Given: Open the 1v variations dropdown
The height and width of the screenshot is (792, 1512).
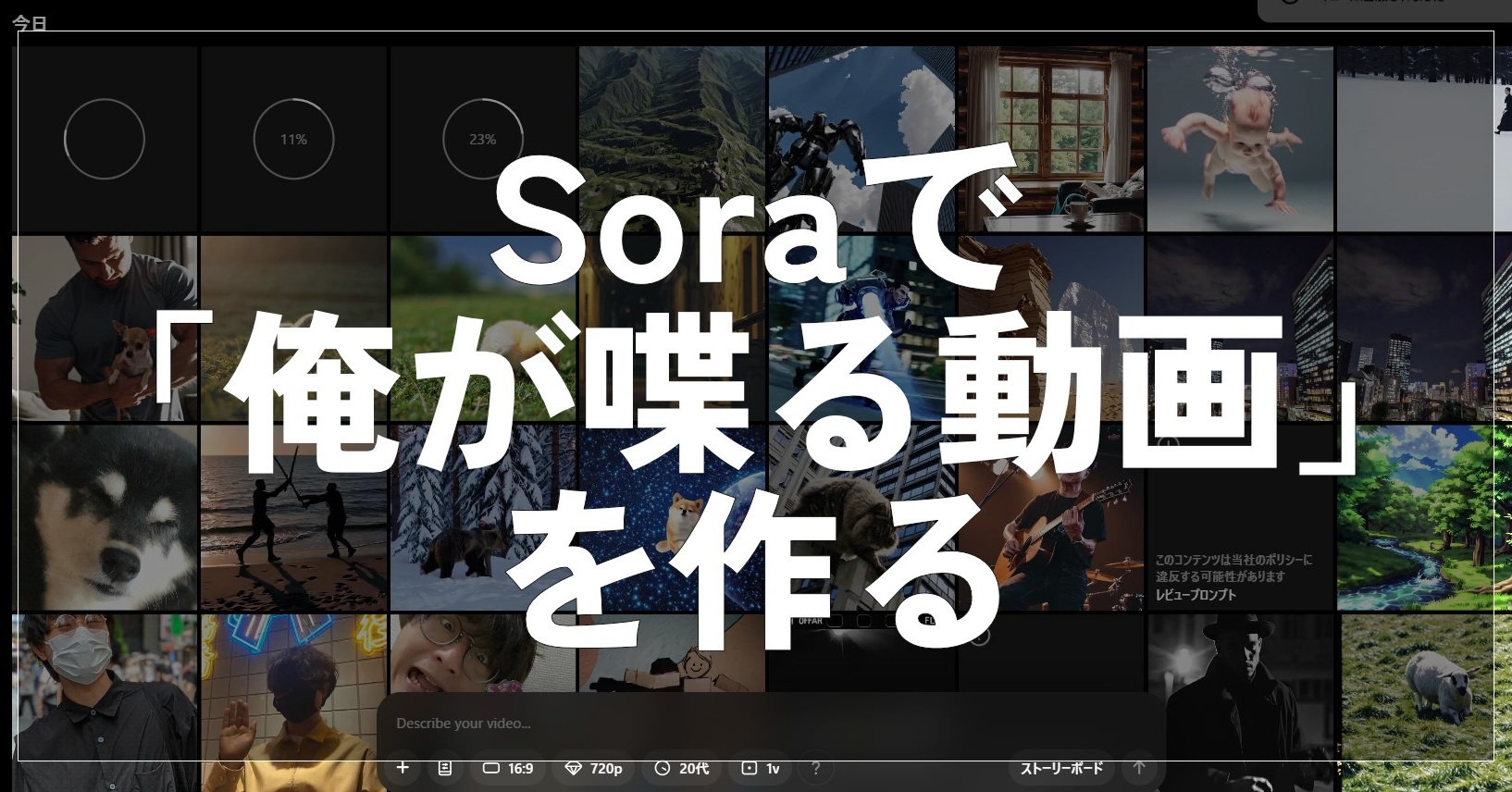Looking at the screenshot, I should coord(761,768).
